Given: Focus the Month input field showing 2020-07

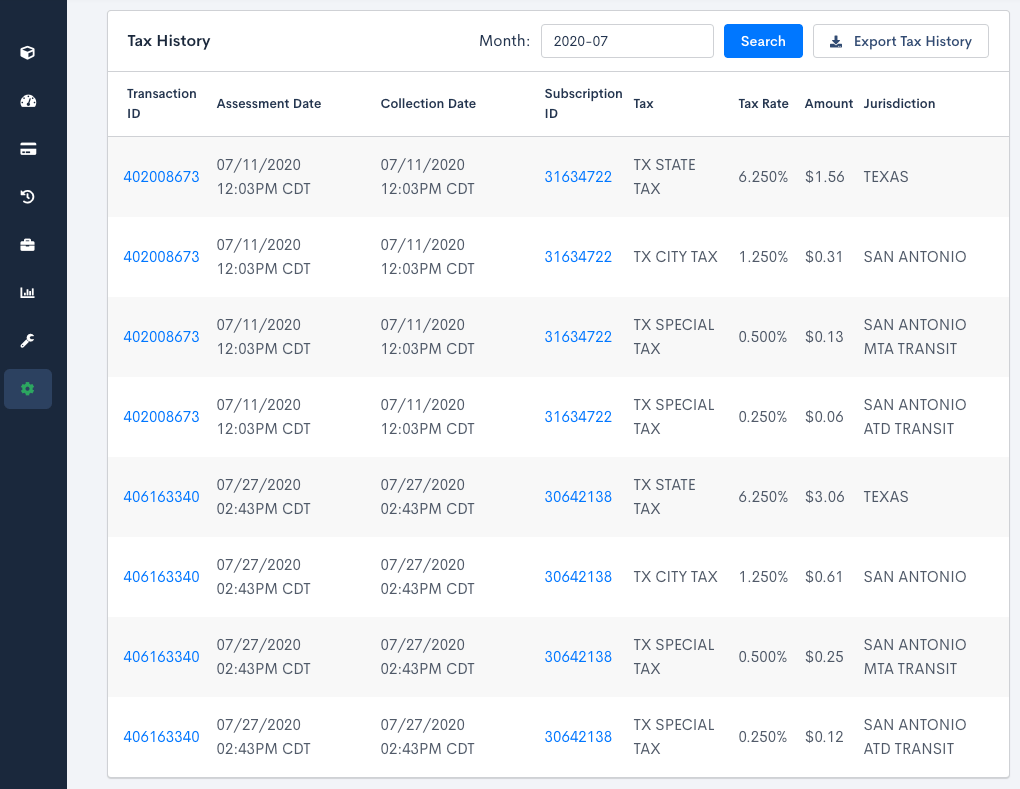Looking at the screenshot, I should [x=627, y=41].
